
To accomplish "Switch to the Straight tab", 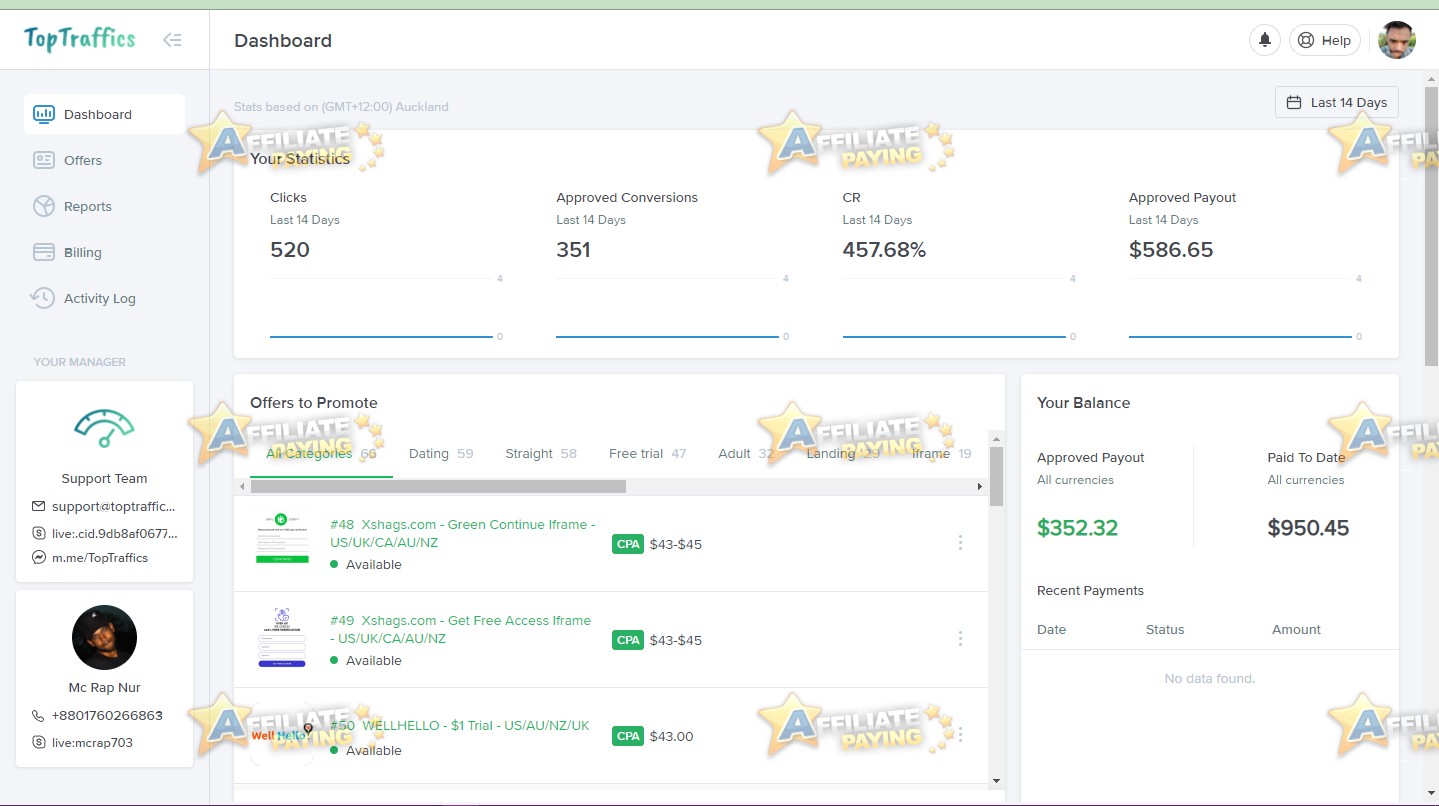I will (x=541, y=453).
